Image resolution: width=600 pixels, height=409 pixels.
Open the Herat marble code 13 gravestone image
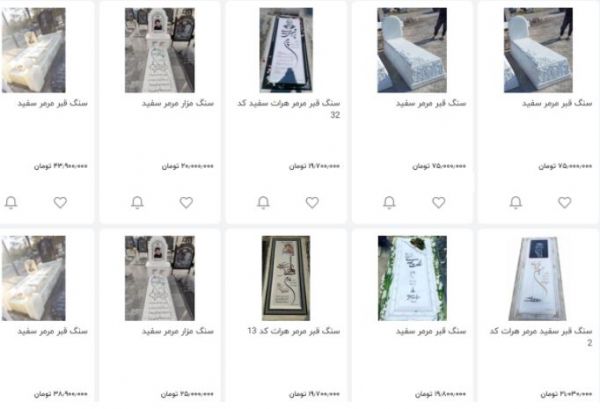286,278
